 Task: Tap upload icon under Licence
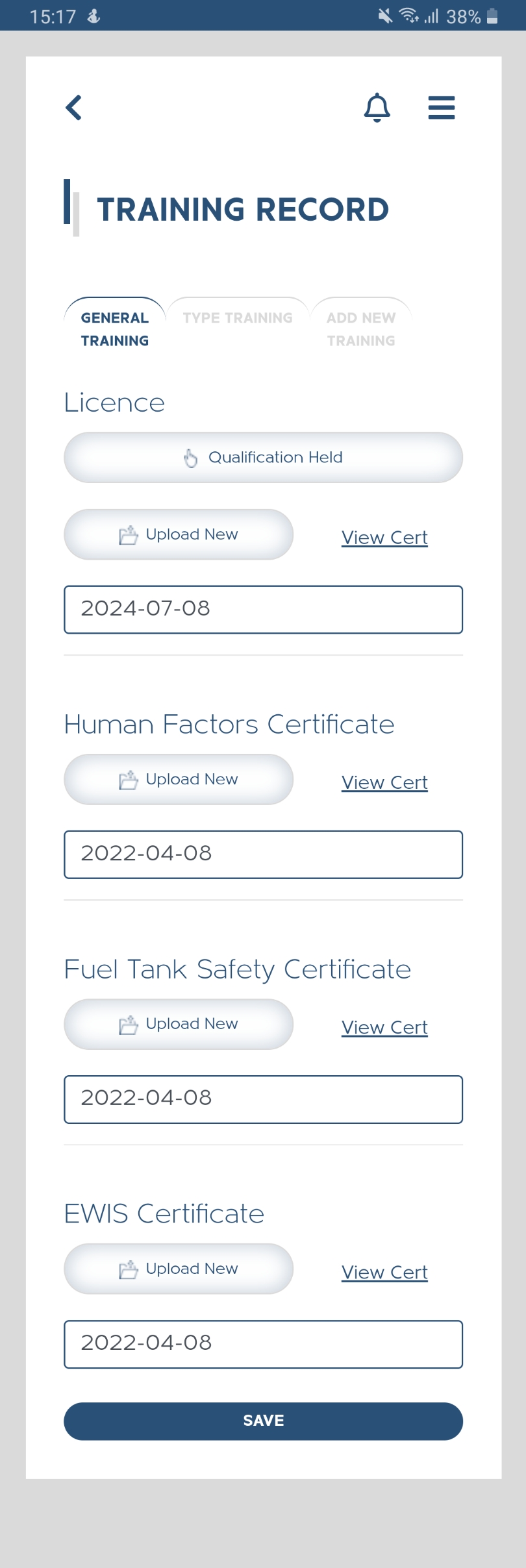coord(129,535)
